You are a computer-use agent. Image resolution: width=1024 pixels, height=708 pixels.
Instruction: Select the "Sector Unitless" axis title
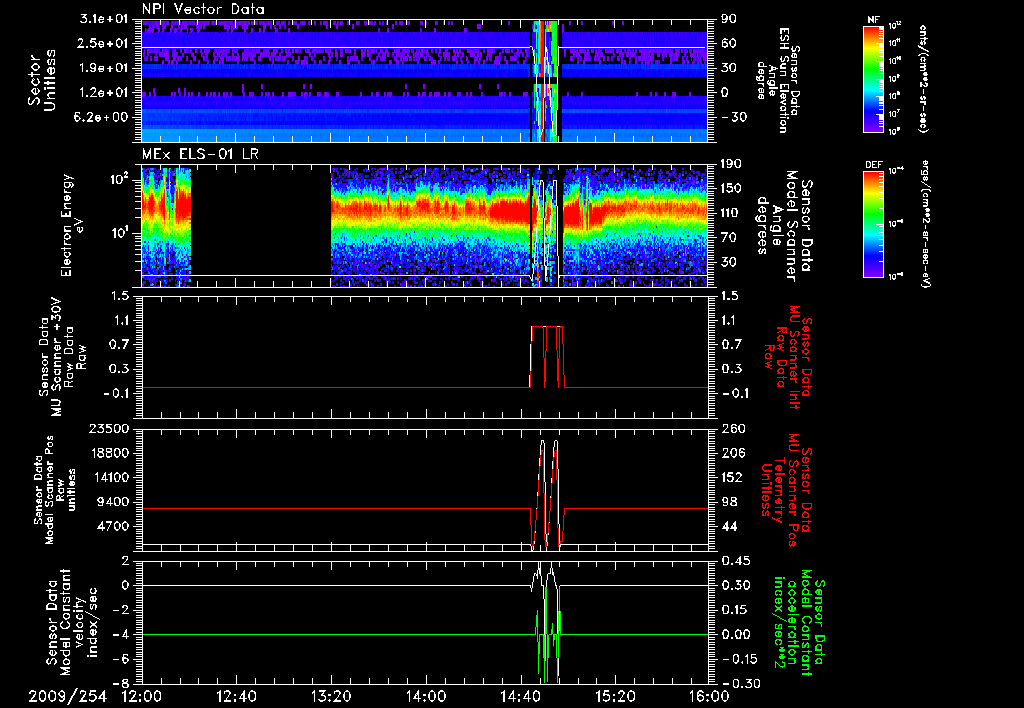pos(42,80)
